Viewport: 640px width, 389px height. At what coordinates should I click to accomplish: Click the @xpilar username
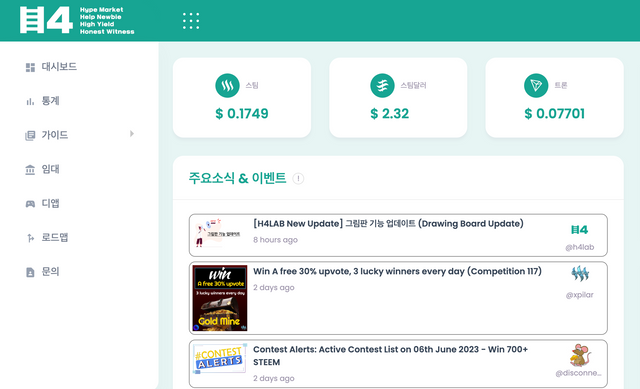[x=580, y=295]
